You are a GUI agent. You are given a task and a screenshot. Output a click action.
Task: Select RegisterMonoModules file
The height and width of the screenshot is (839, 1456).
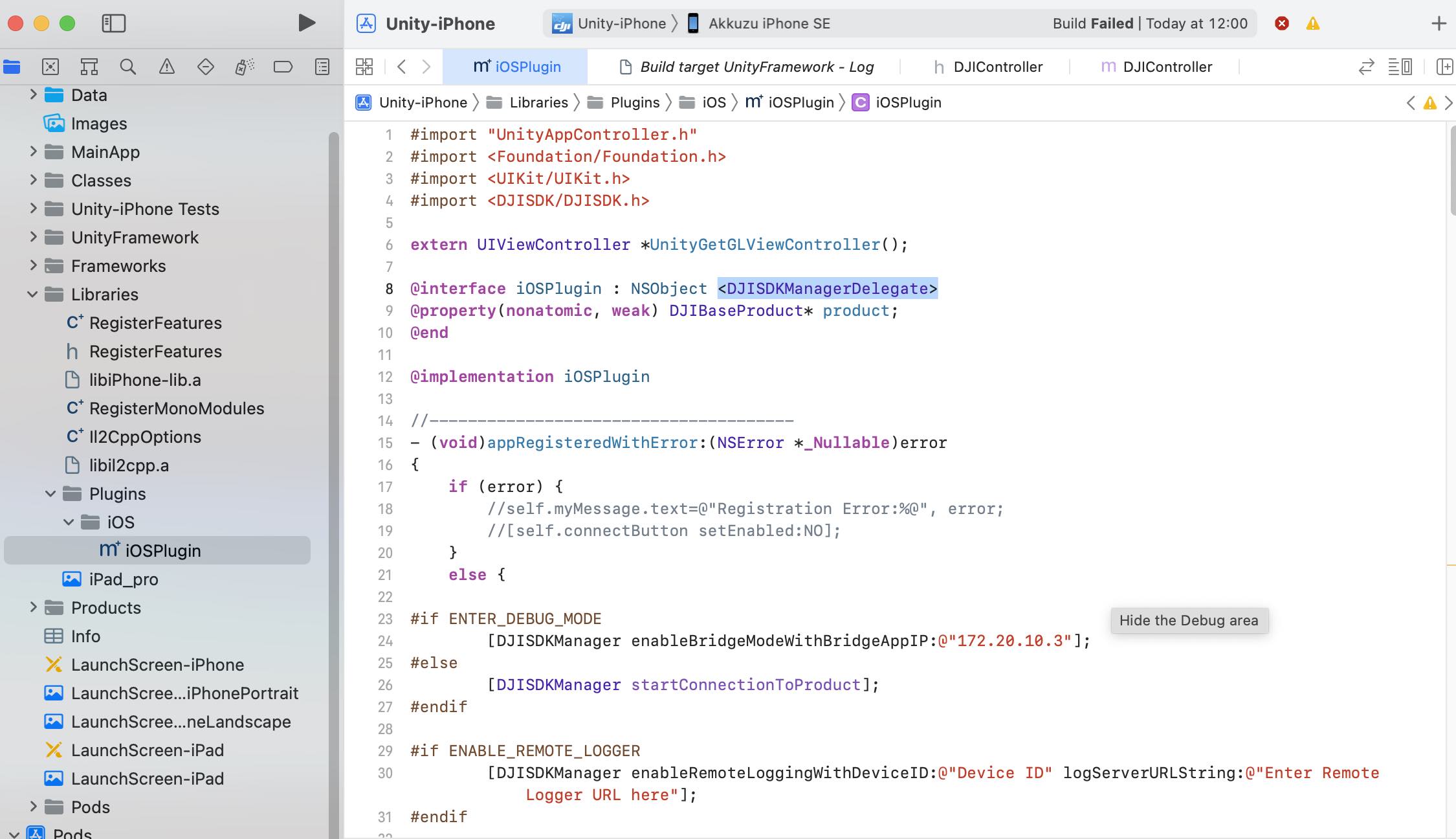[x=165, y=408]
